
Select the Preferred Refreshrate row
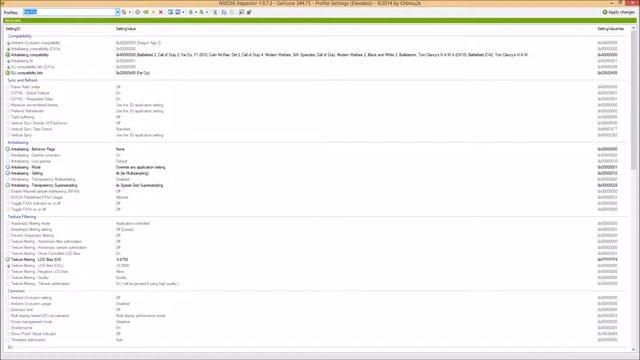[x=316, y=111]
